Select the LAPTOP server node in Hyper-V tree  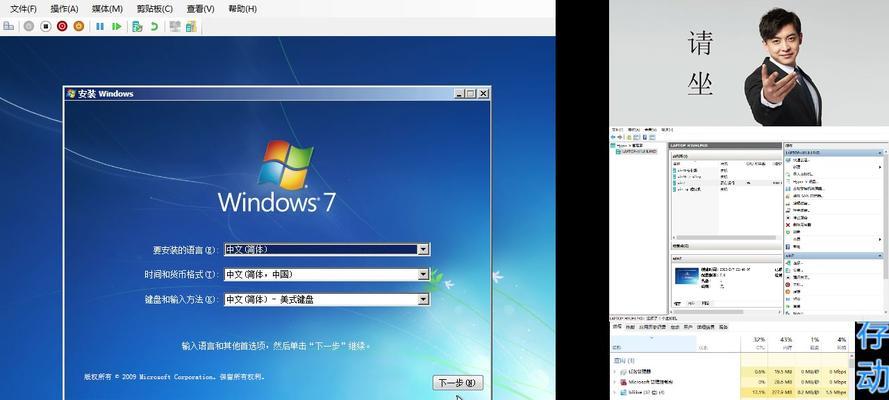click(x=637, y=151)
